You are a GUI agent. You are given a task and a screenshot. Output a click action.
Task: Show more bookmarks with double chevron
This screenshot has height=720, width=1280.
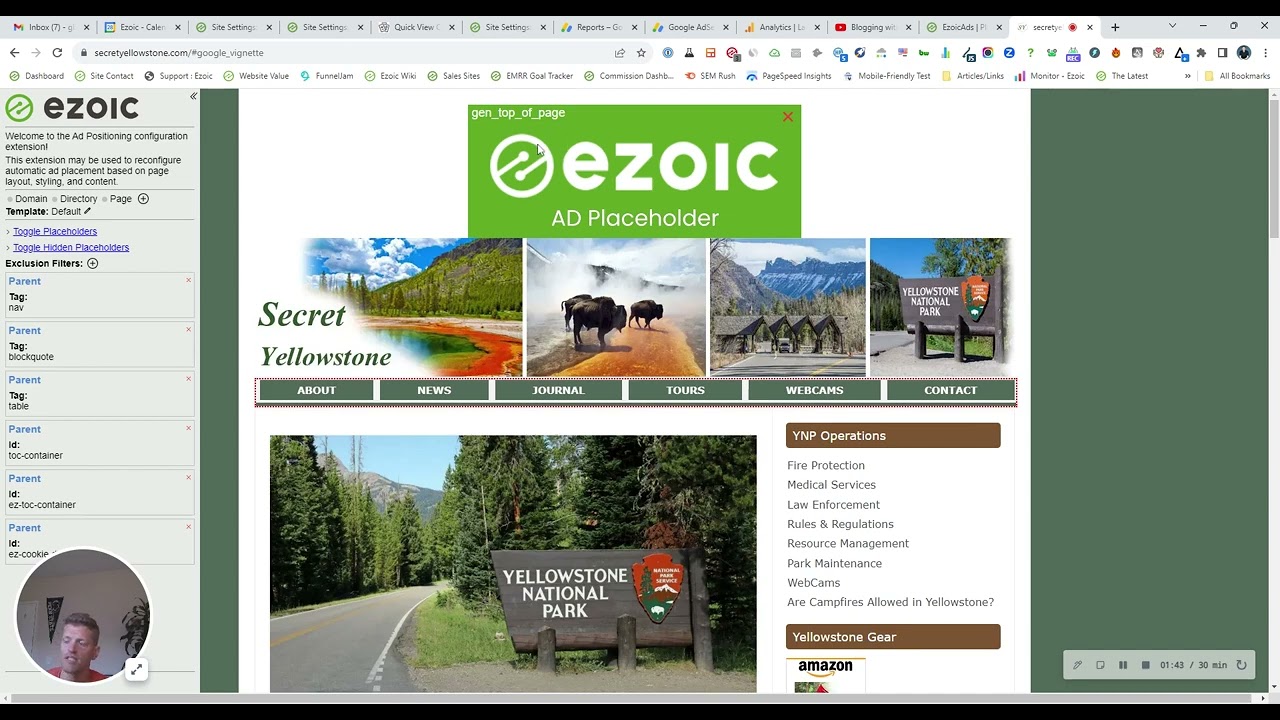(1188, 76)
